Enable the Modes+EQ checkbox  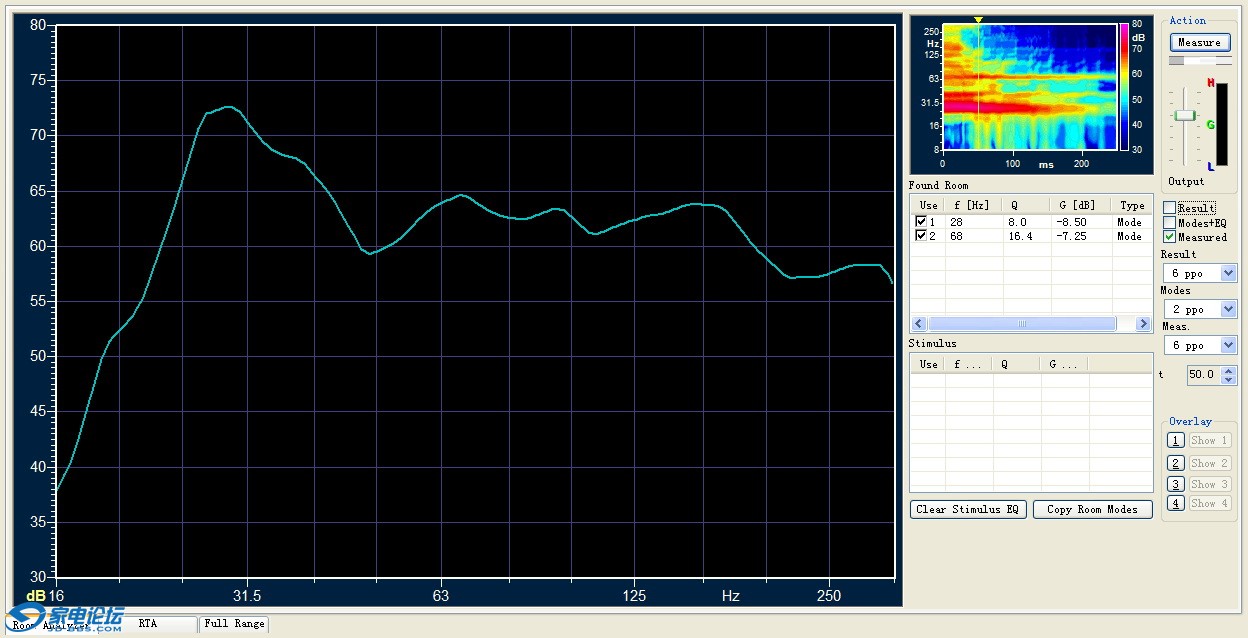1169,222
